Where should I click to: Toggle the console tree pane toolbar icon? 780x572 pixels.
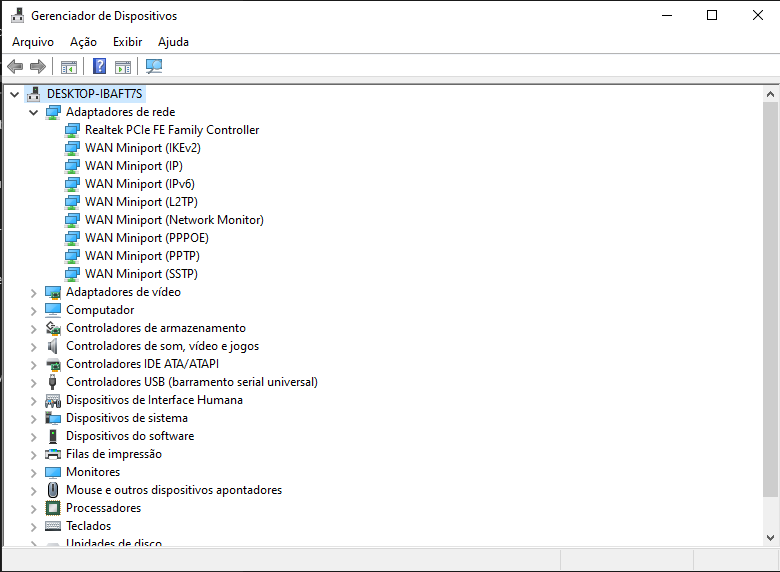tap(69, 66)
